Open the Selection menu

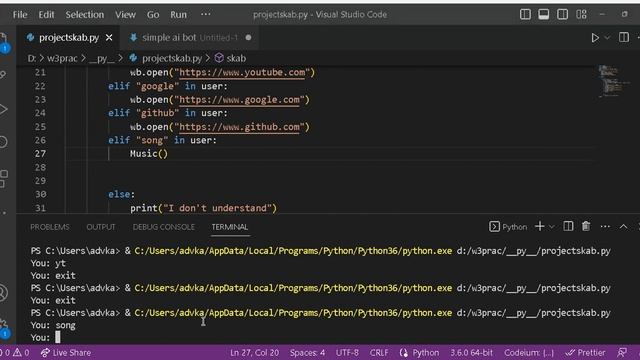(x=84, y=15)
